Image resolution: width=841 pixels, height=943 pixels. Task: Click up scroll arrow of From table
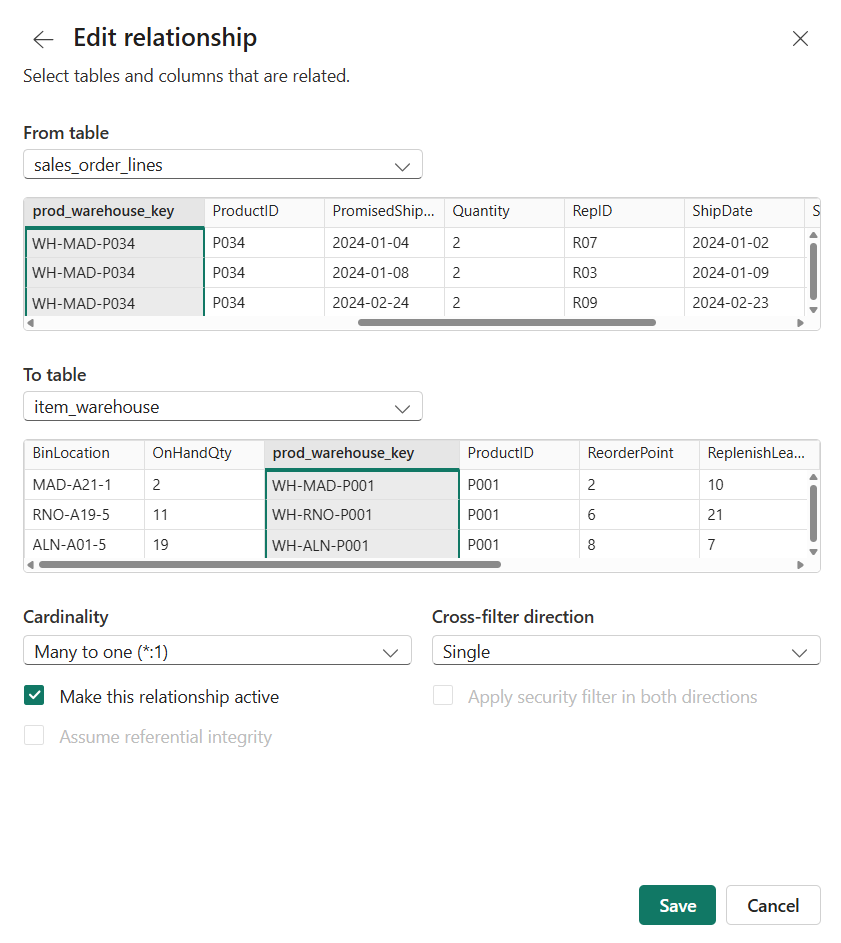813,235
